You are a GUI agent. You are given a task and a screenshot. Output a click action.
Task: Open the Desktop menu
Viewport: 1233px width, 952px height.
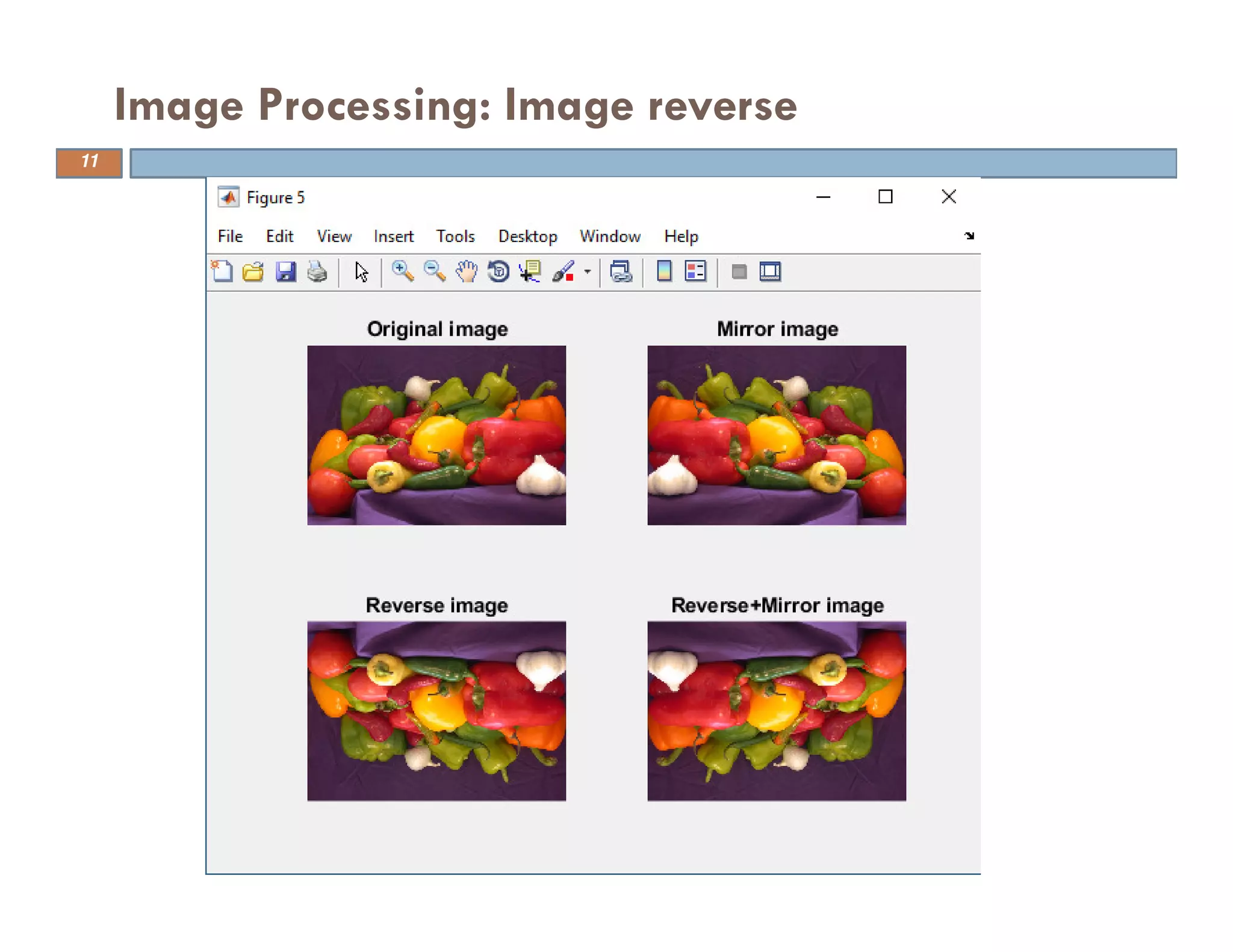tap(527, 236)
